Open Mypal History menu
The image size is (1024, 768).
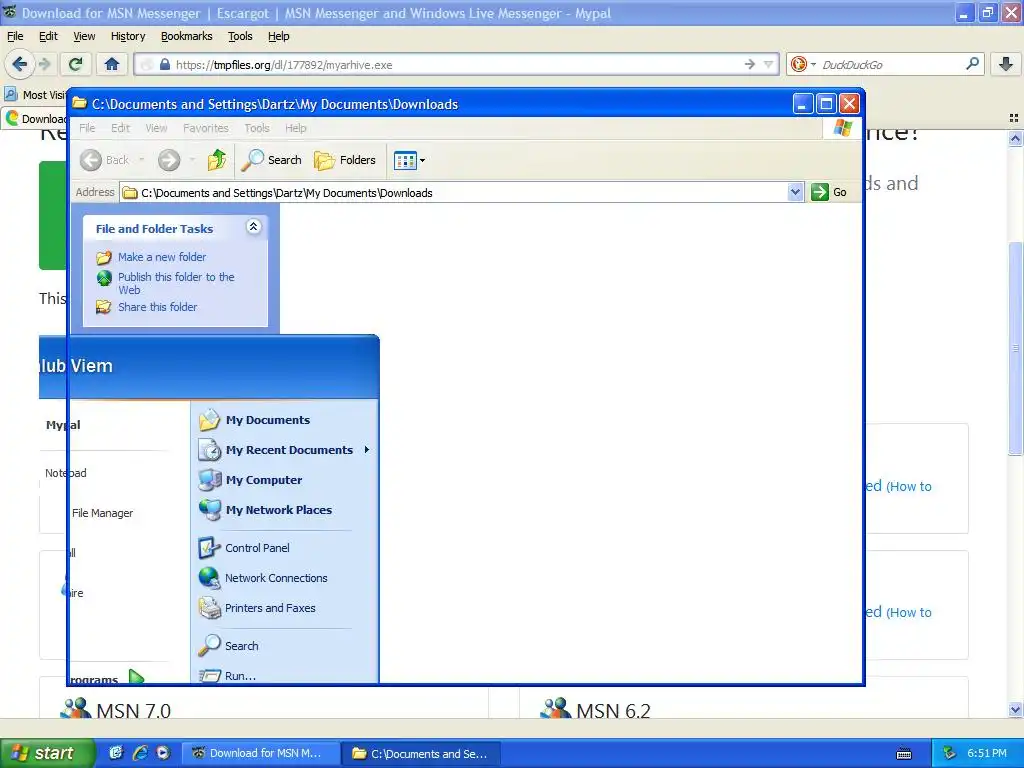click(x=128, y=37)
